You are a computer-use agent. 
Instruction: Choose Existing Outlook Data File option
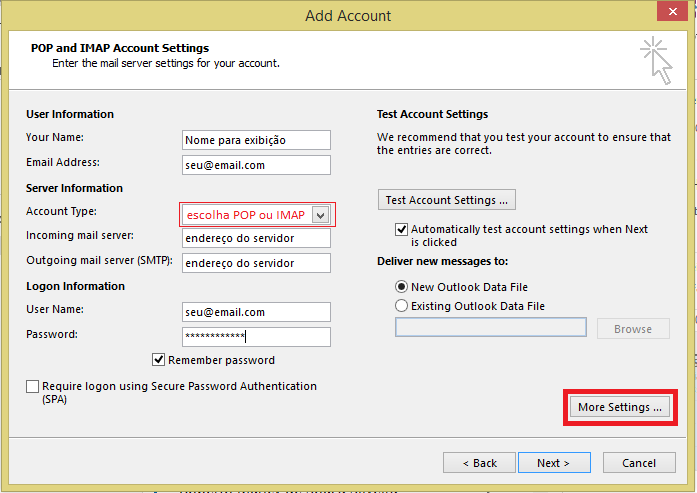[x=402, y=306]
